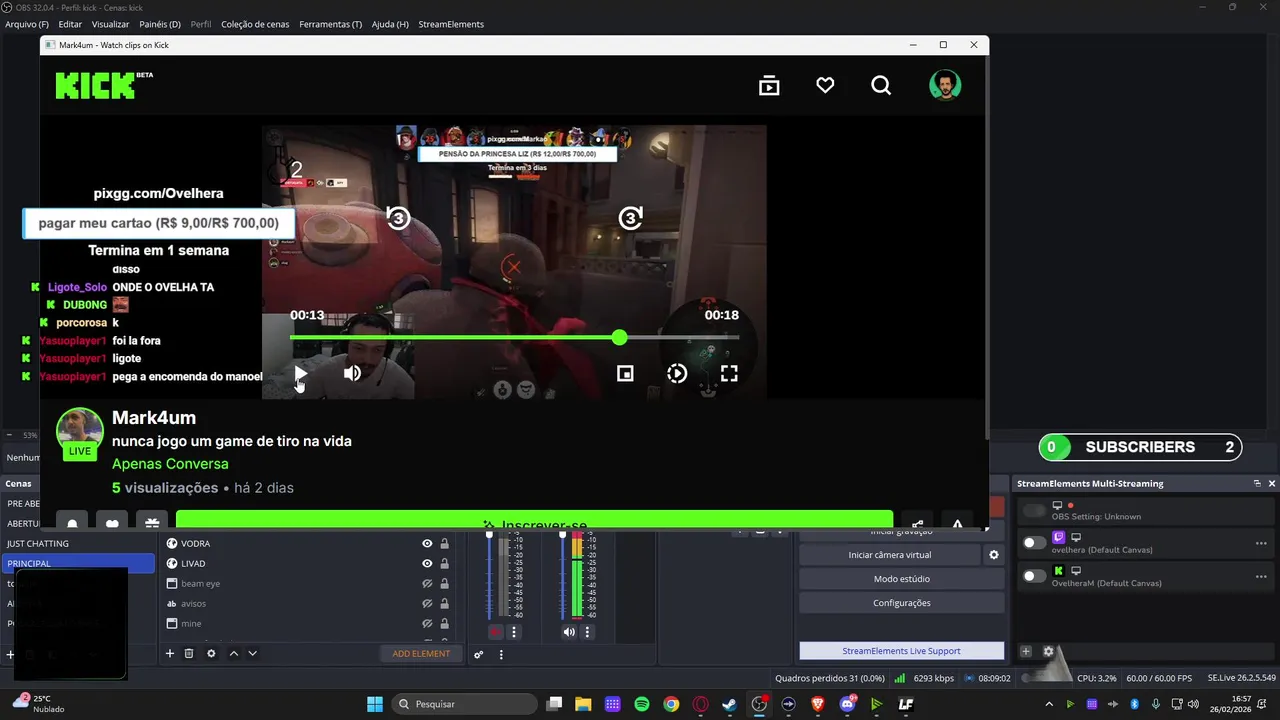The image size is (1280, 720).
Task: Open Kick search magnifier icon
Action: [881, 86]
